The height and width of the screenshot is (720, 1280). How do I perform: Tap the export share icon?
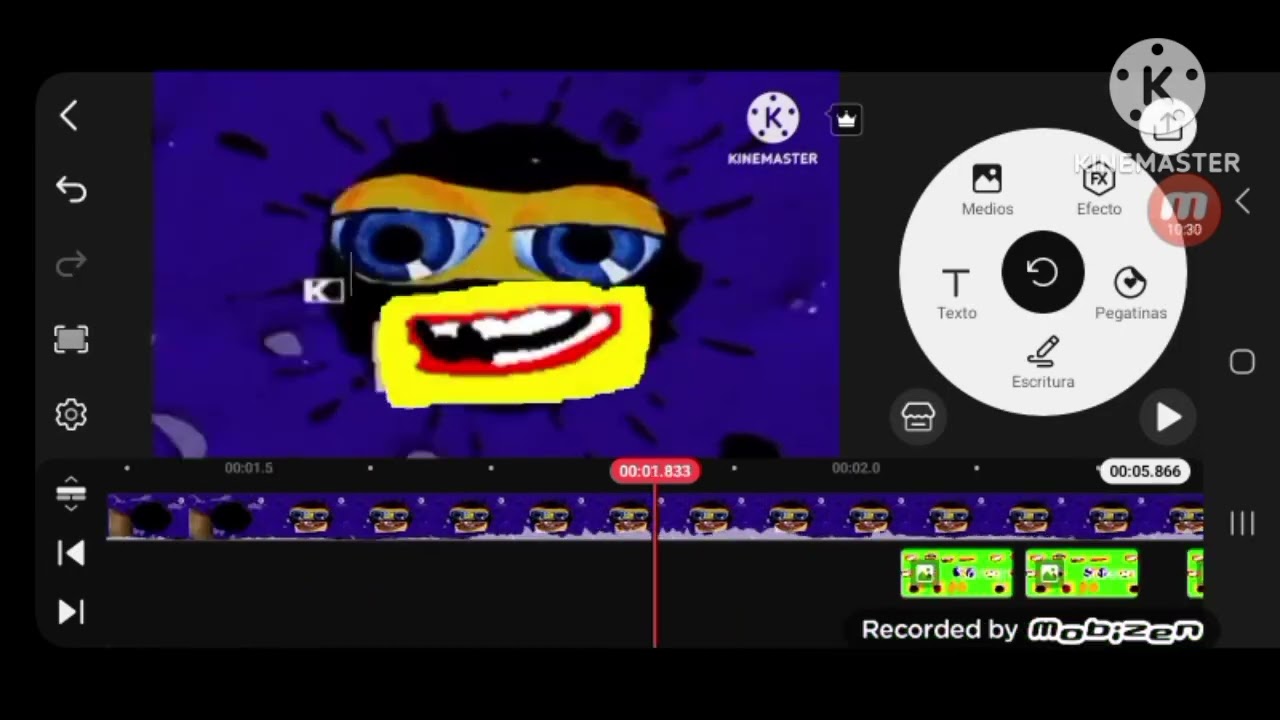pyautogui.click(x=1168, y=127)
